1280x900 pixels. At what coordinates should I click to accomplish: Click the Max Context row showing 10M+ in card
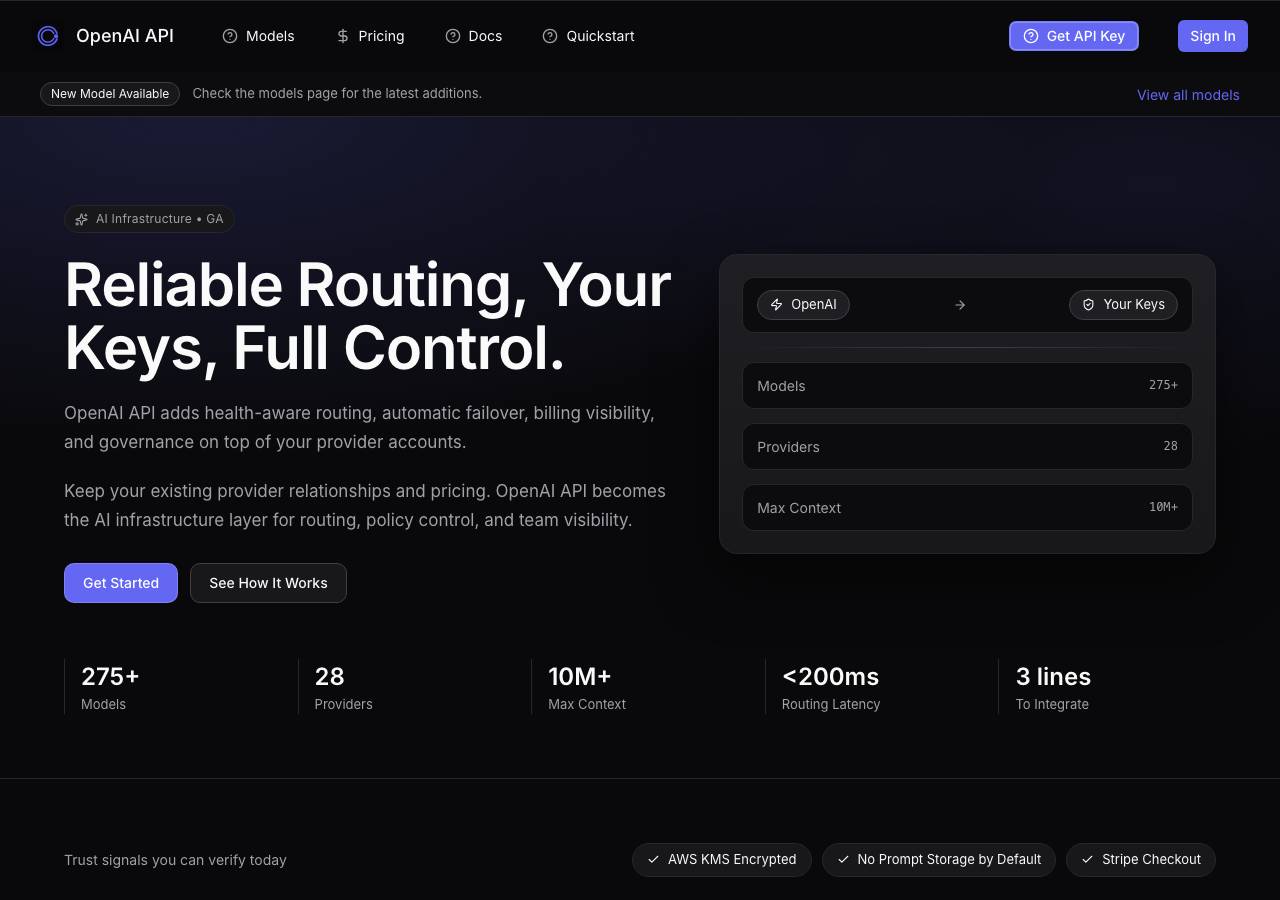click(x=967, y=508)
